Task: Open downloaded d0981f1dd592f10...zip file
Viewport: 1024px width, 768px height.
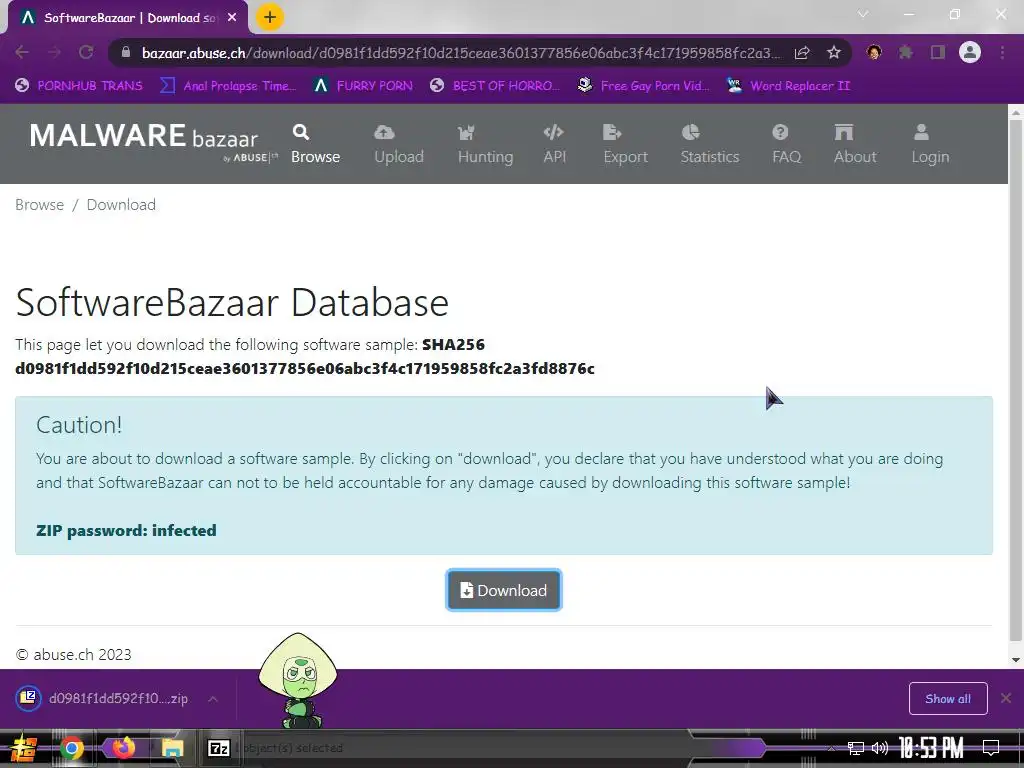Action: 104,699
